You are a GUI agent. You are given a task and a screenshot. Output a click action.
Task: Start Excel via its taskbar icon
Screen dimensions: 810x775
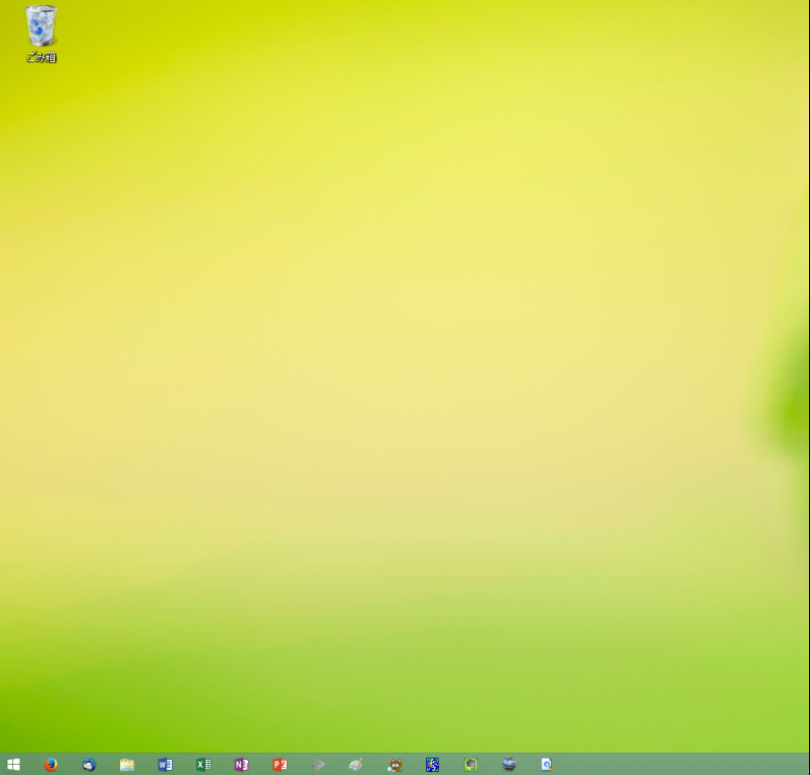[x=203, y=765]
